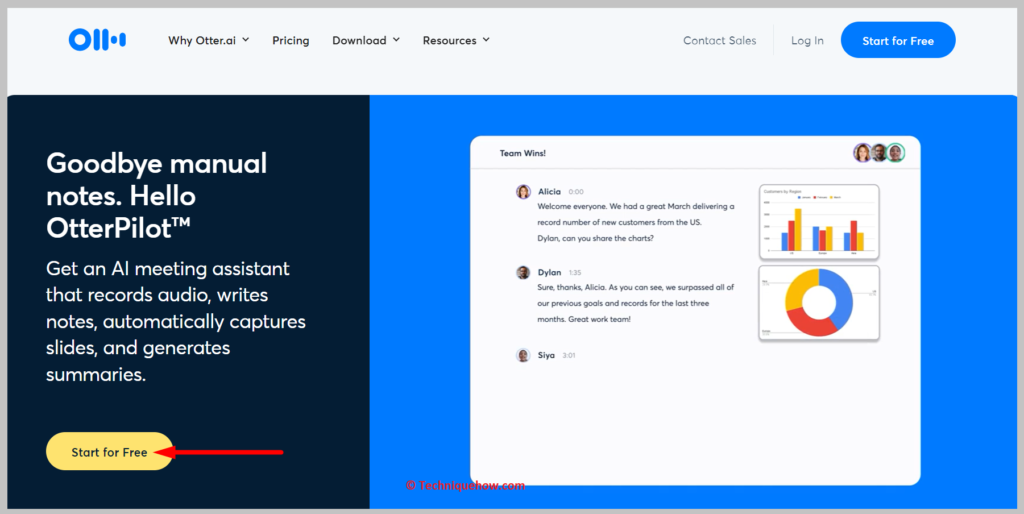Click yellow Start for Free button
The width and height of the screenshot is (1024, 514).
pyautogui.click(x=109, y=451)
